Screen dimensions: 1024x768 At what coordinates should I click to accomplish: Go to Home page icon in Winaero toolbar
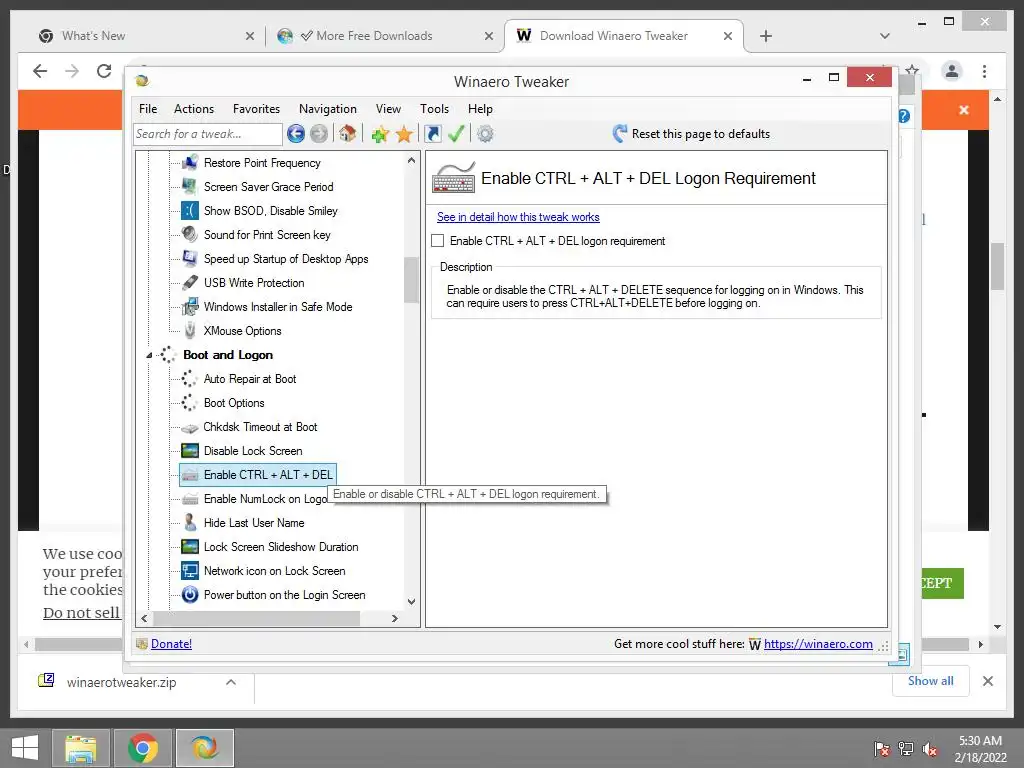tap(347, 134)
